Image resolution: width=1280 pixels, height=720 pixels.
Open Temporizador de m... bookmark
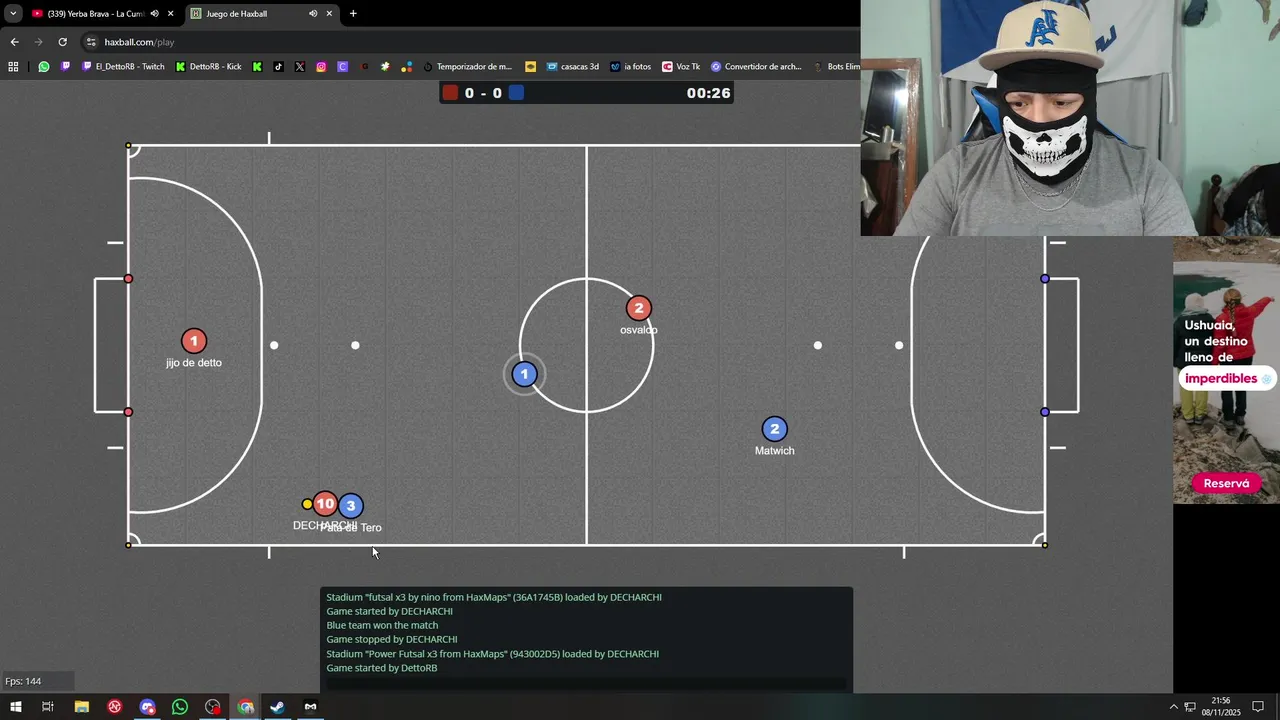(467, 67)
